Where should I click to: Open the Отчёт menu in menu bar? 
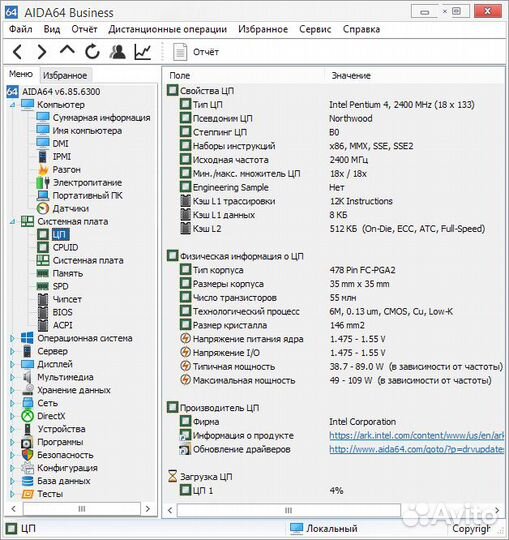tap(84, 29)
